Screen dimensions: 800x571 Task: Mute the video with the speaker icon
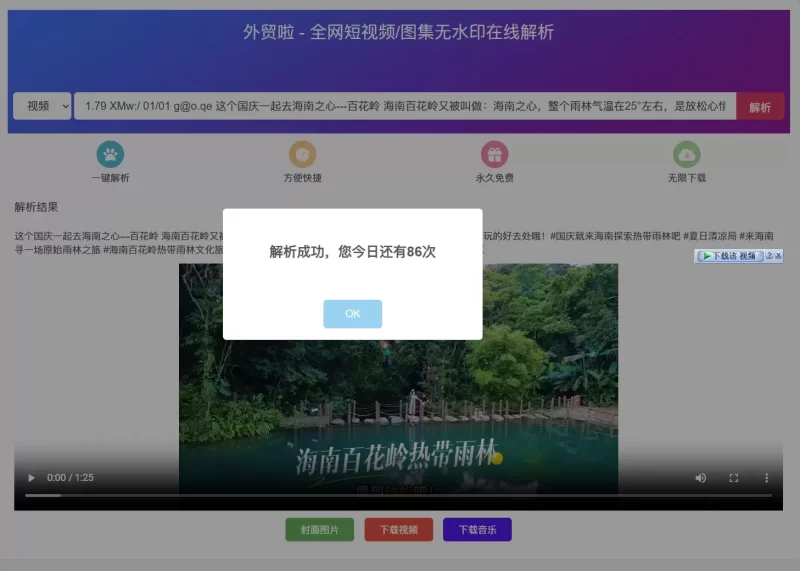[x=701, y=478]
